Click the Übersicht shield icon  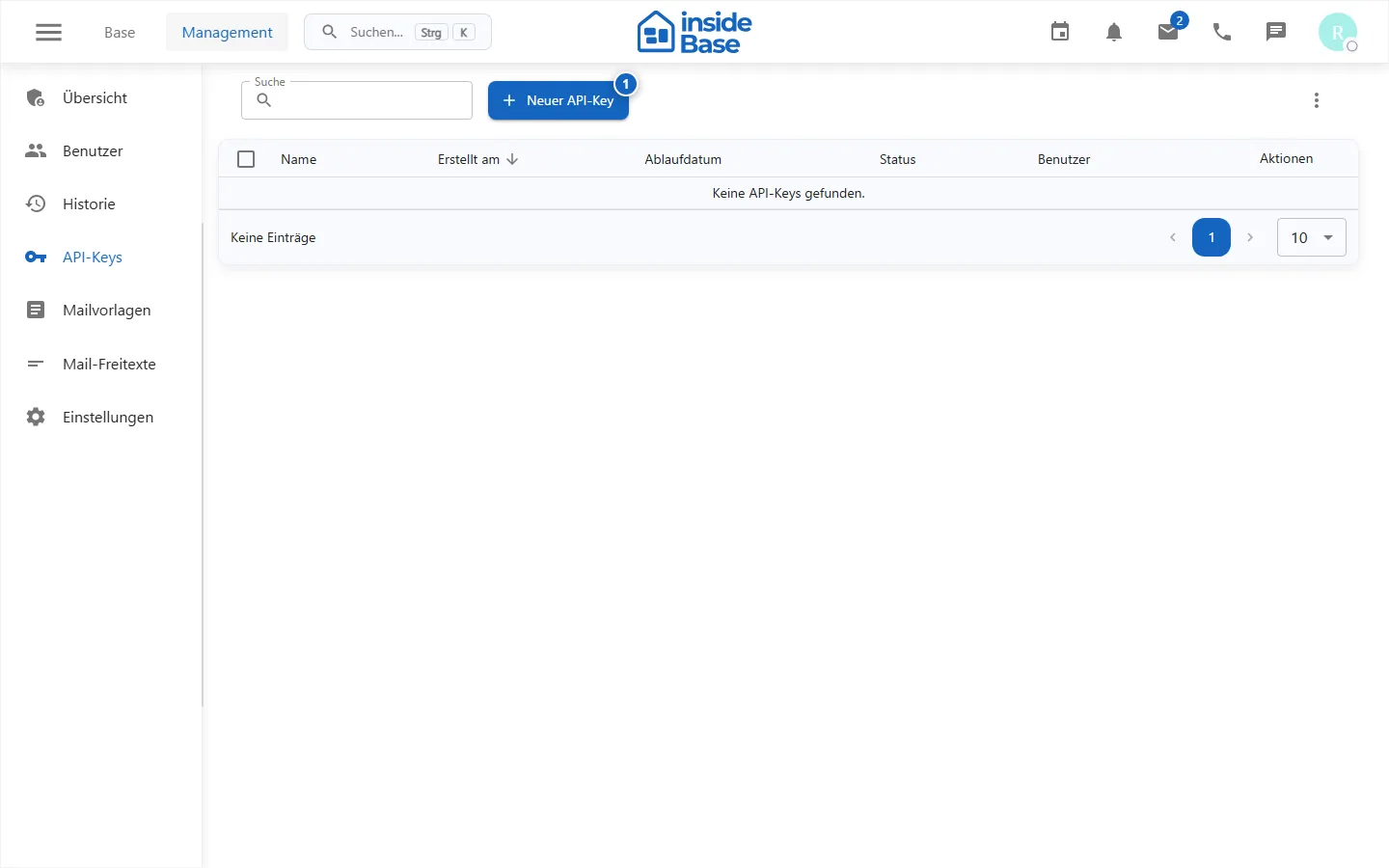[36, 97]
